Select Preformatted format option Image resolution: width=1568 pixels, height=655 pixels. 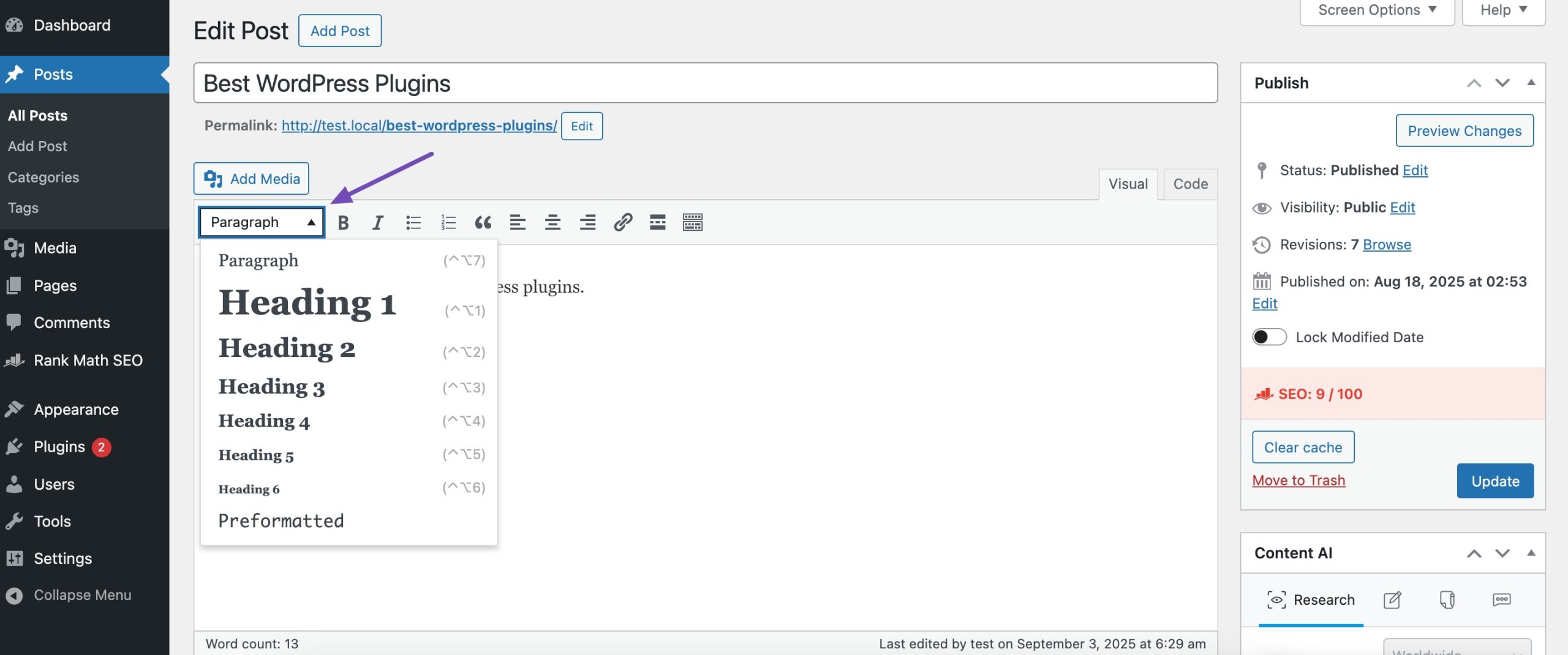point(349,521)
